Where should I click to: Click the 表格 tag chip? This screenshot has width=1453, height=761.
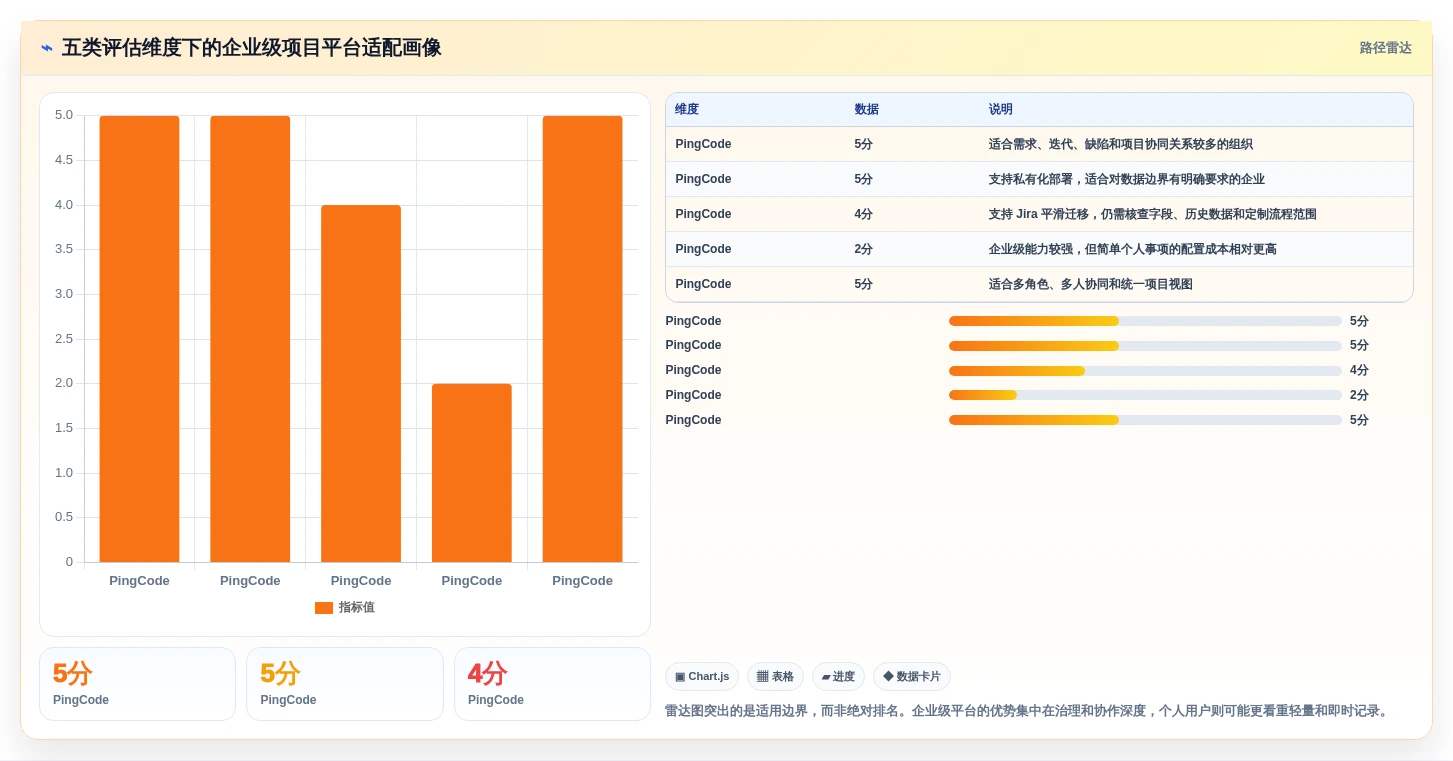pos(776,677)
